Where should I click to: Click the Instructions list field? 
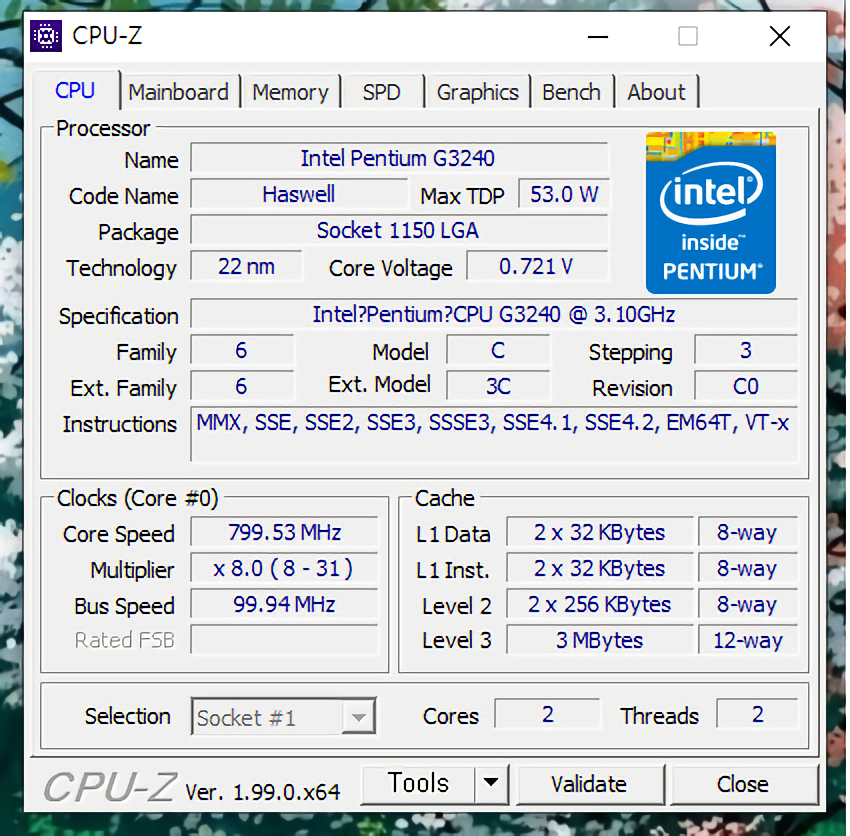[494, 434]
